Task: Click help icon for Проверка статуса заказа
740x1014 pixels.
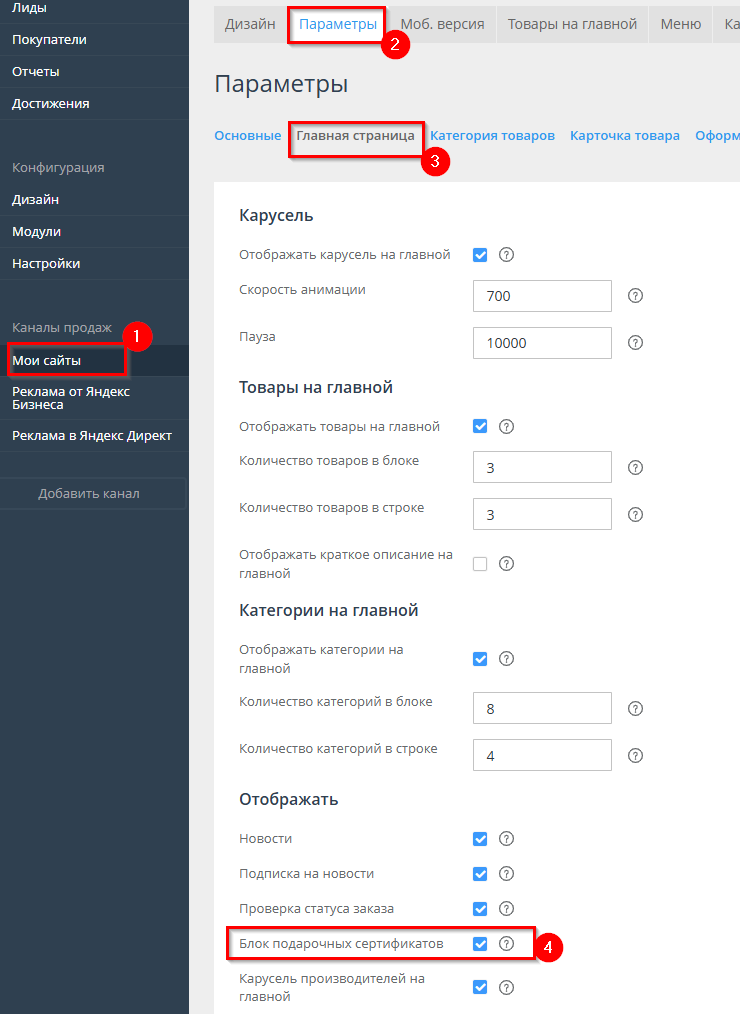Action: (x=506, y=909)
